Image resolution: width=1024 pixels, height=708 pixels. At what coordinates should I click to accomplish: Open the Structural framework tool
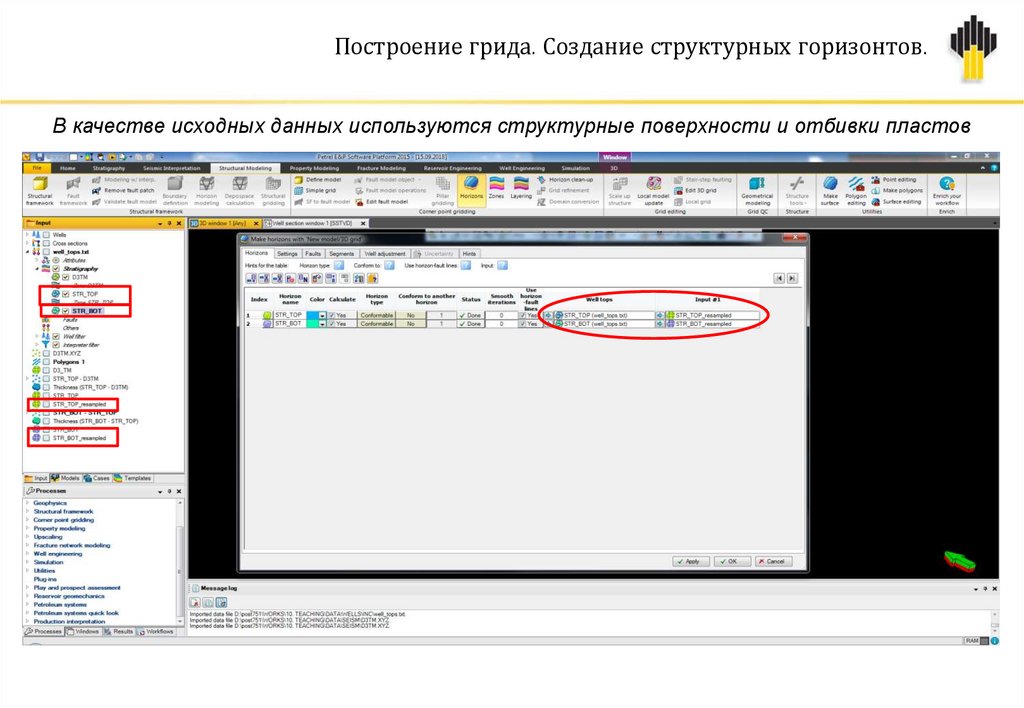tap(40, 190)
